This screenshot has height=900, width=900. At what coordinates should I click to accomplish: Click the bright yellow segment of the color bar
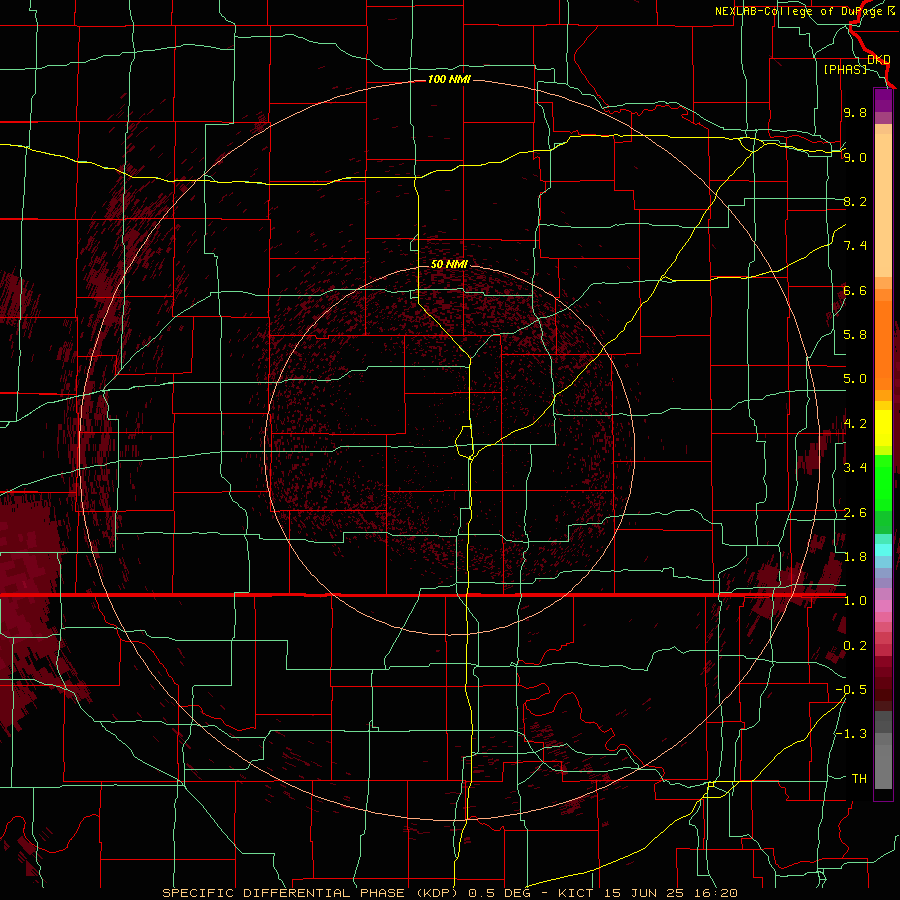[883, 428]
